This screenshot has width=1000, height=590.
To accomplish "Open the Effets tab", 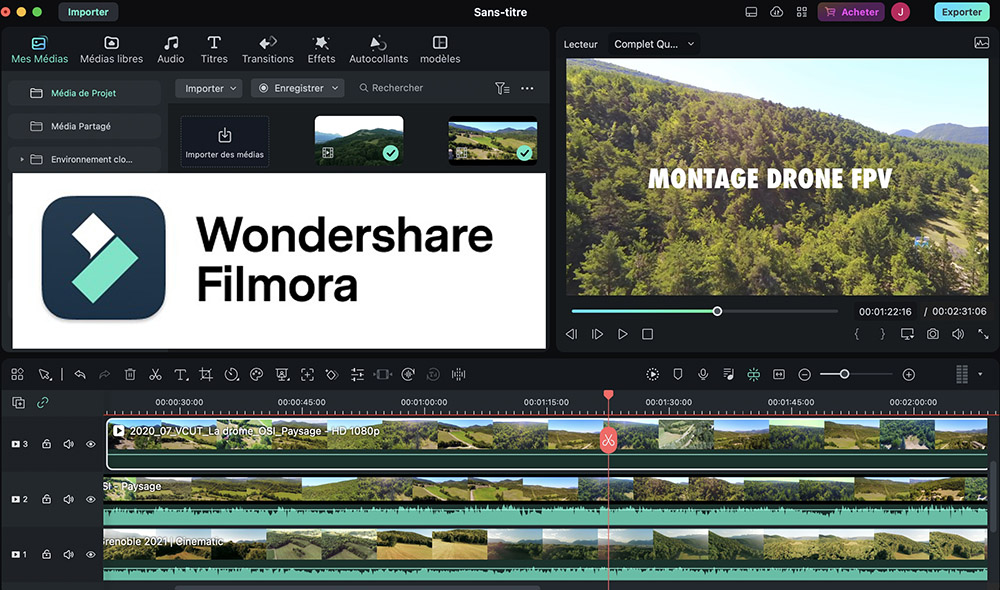I will coord(321,49).
